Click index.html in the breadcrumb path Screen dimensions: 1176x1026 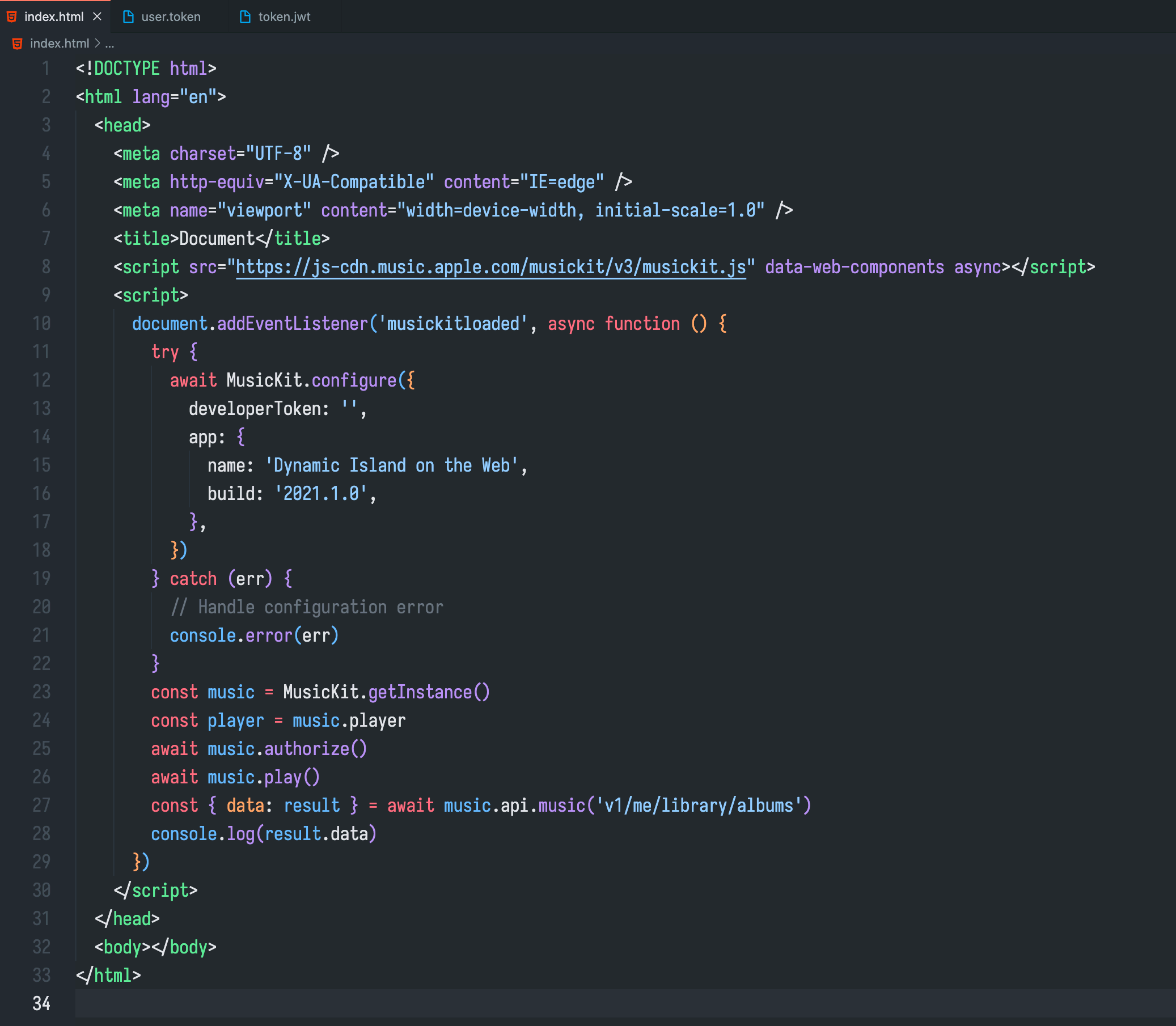pyautogui.click(x=60, y=44)
